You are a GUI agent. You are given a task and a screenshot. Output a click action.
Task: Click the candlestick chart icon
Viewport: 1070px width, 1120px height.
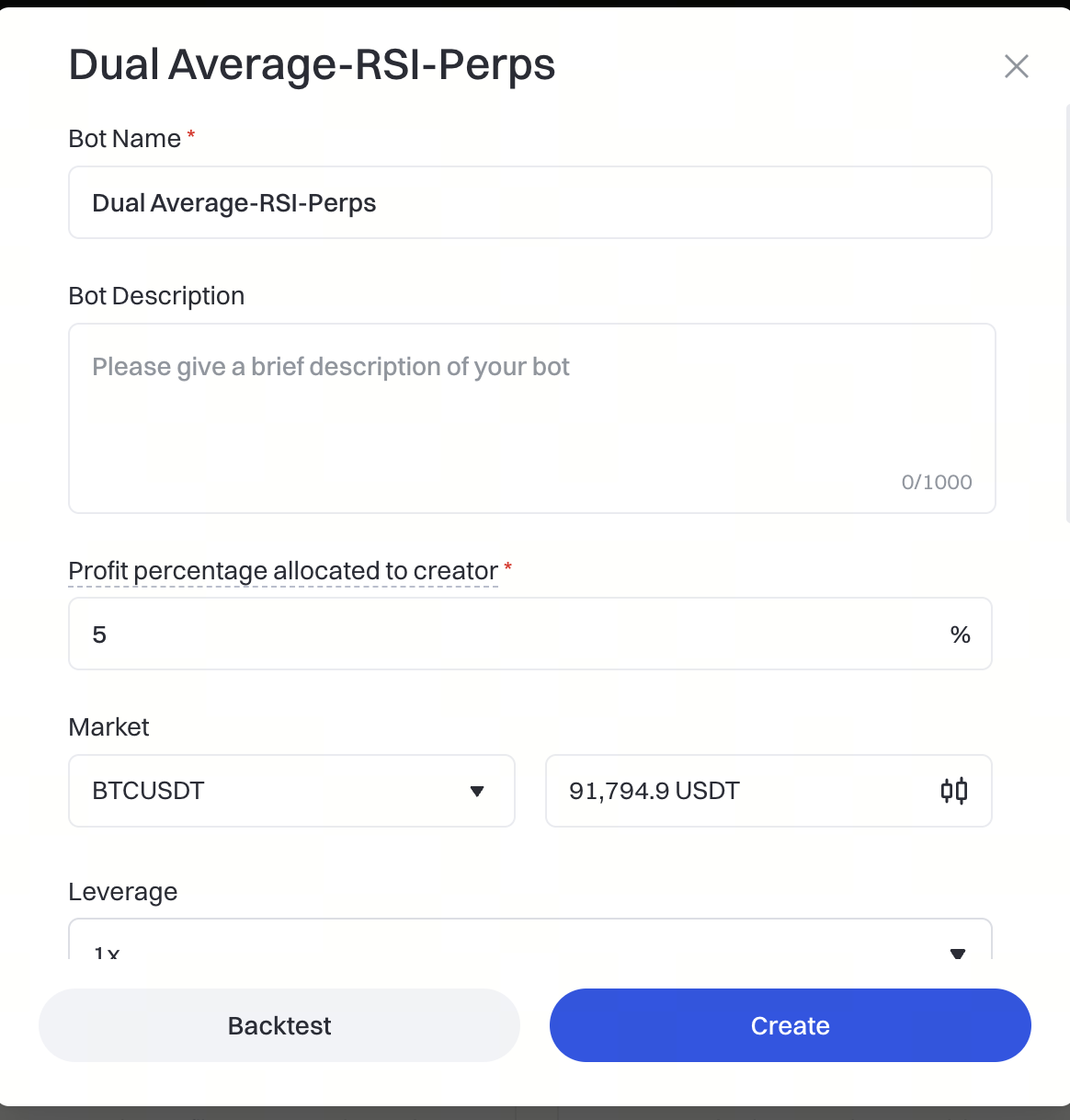[x=954, y=791]
